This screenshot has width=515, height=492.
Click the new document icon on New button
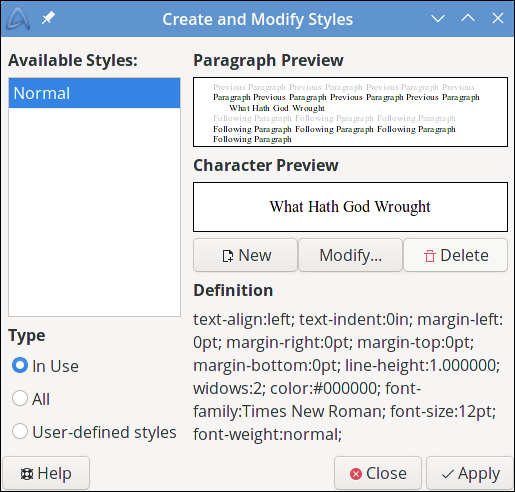pos(228,256)
